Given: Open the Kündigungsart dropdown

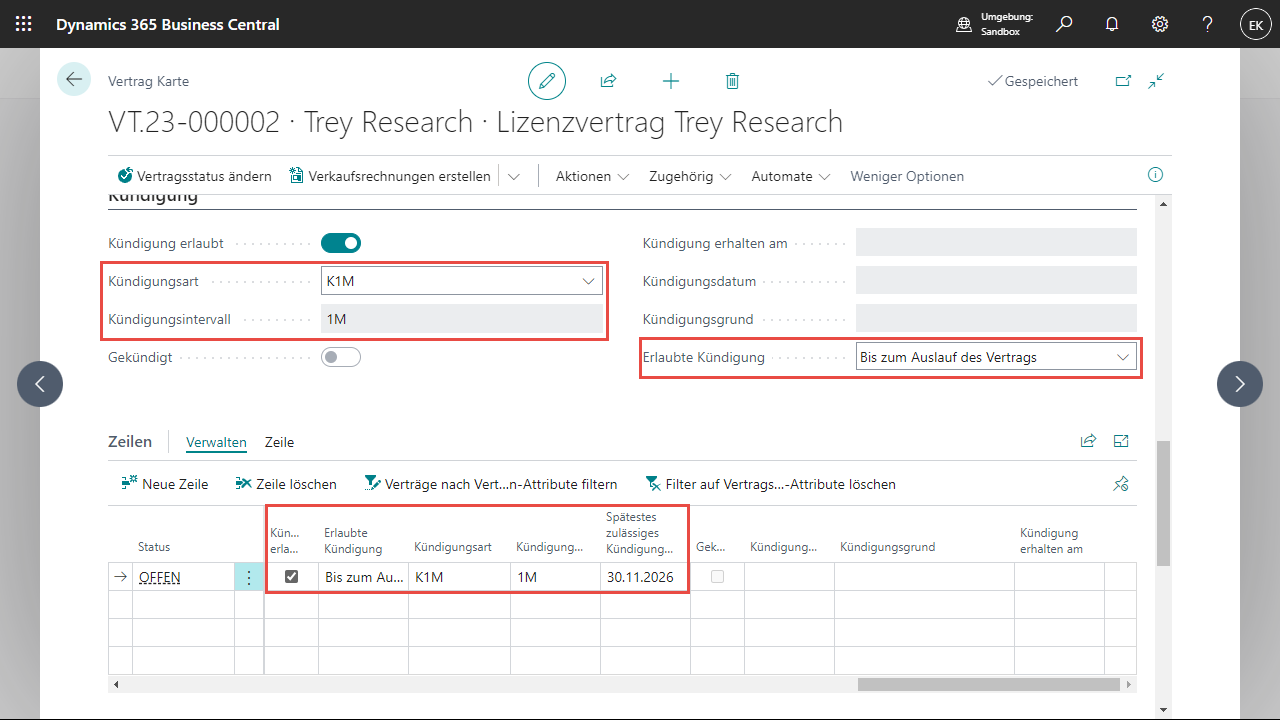Looking at the screenshot, I should 588,281.
